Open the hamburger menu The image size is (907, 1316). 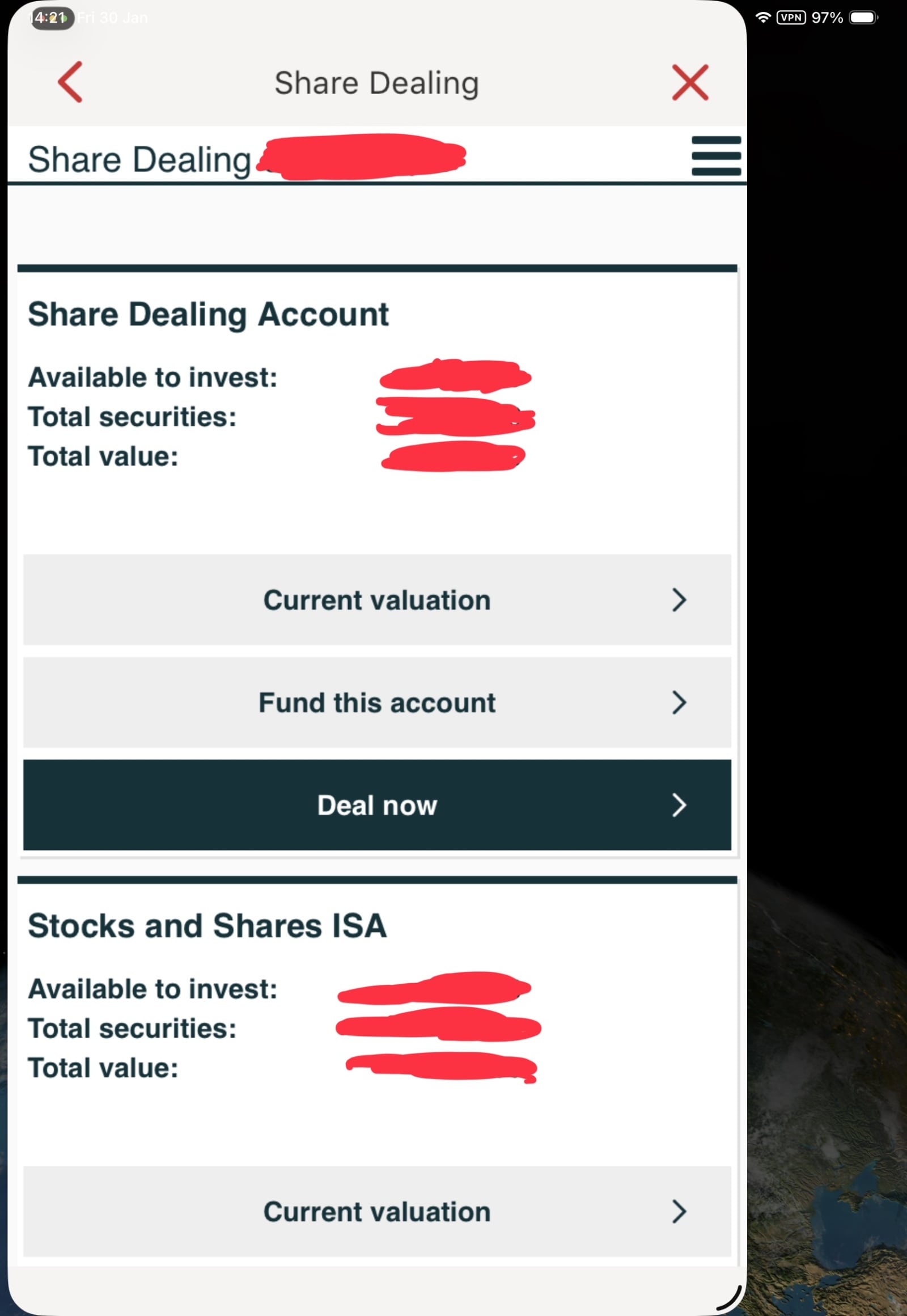(x=716, y=156)
